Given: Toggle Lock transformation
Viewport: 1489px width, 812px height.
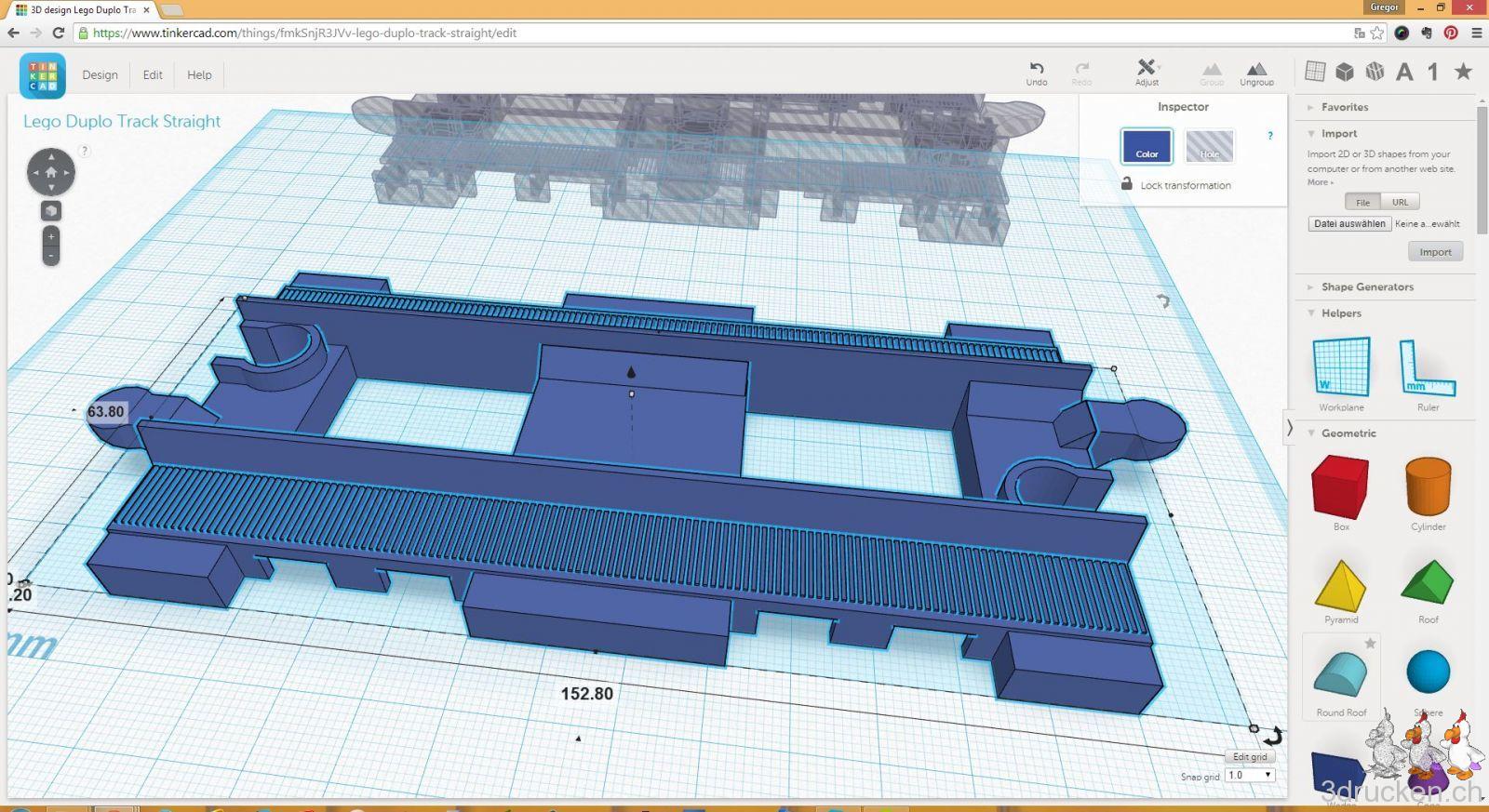Looking at the screenshot, I should tap(1176, 185).
